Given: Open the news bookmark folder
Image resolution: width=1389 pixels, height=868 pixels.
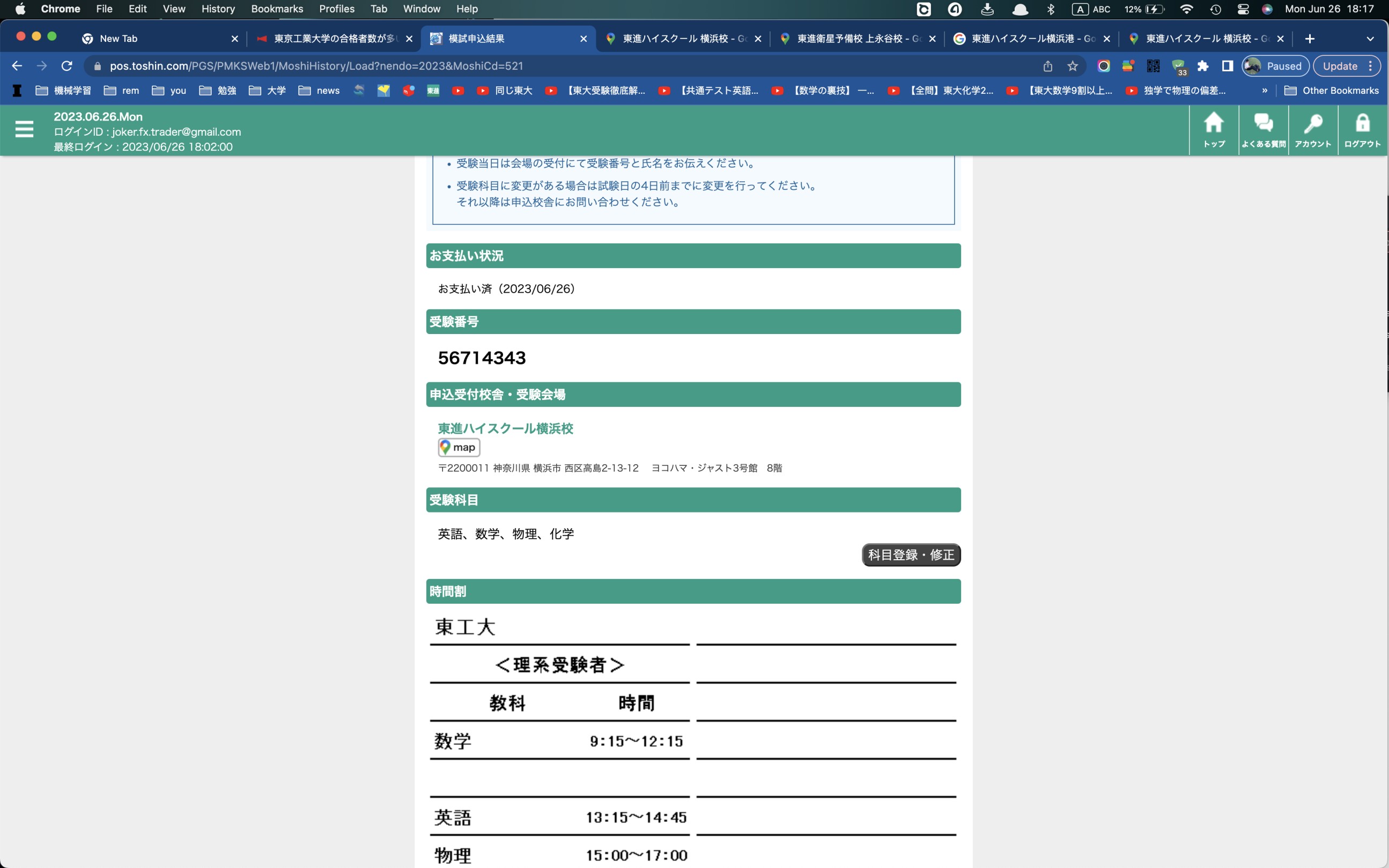Looking at the screenshot, I should coord(319,91).
